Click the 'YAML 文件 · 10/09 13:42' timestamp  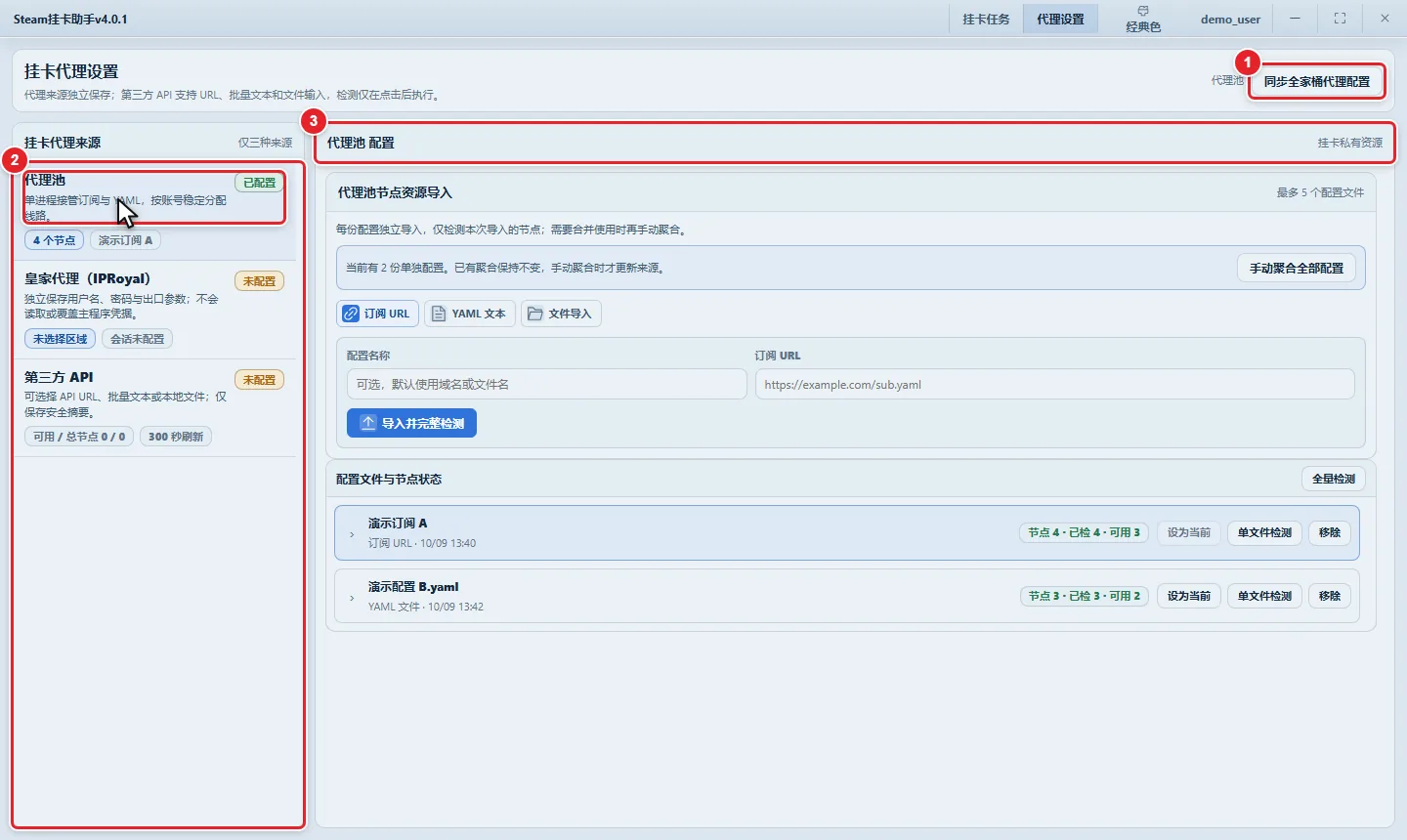tap(426, 607)
